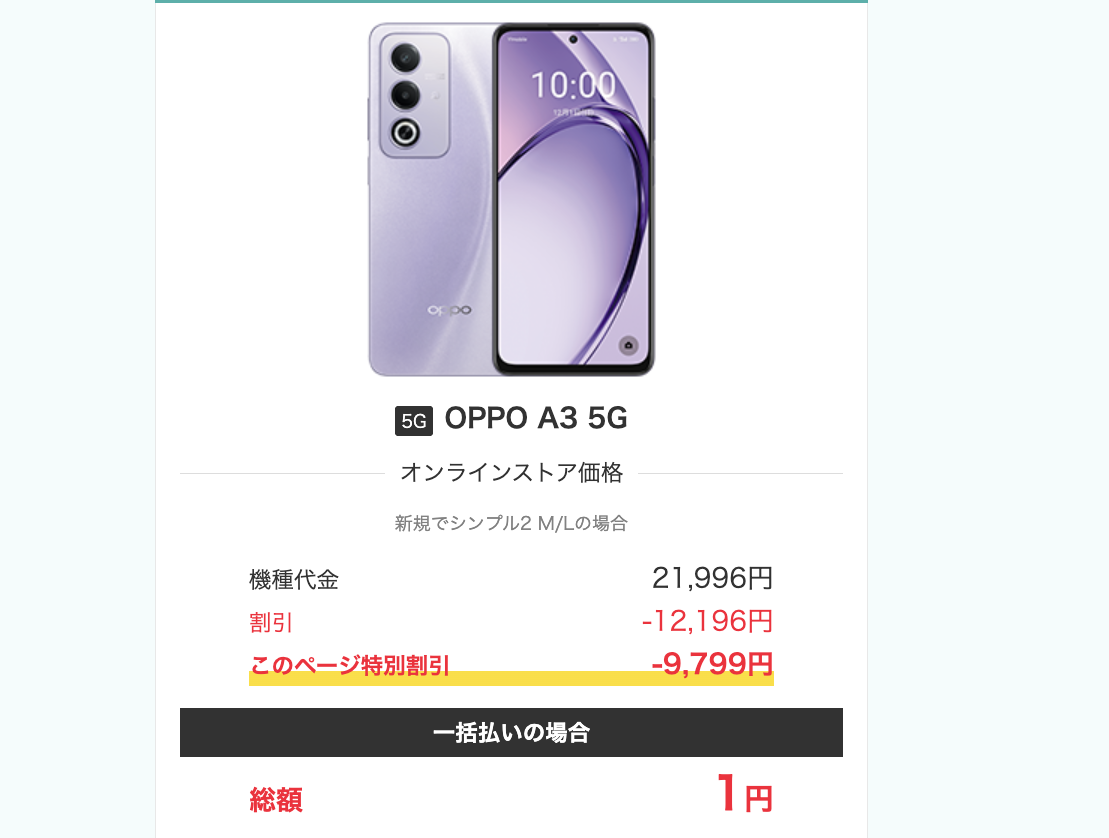The height and width of the screenshot is (838, 1109).
Task: Click the 5G badge icon beside product name
Action: (414, 421)
